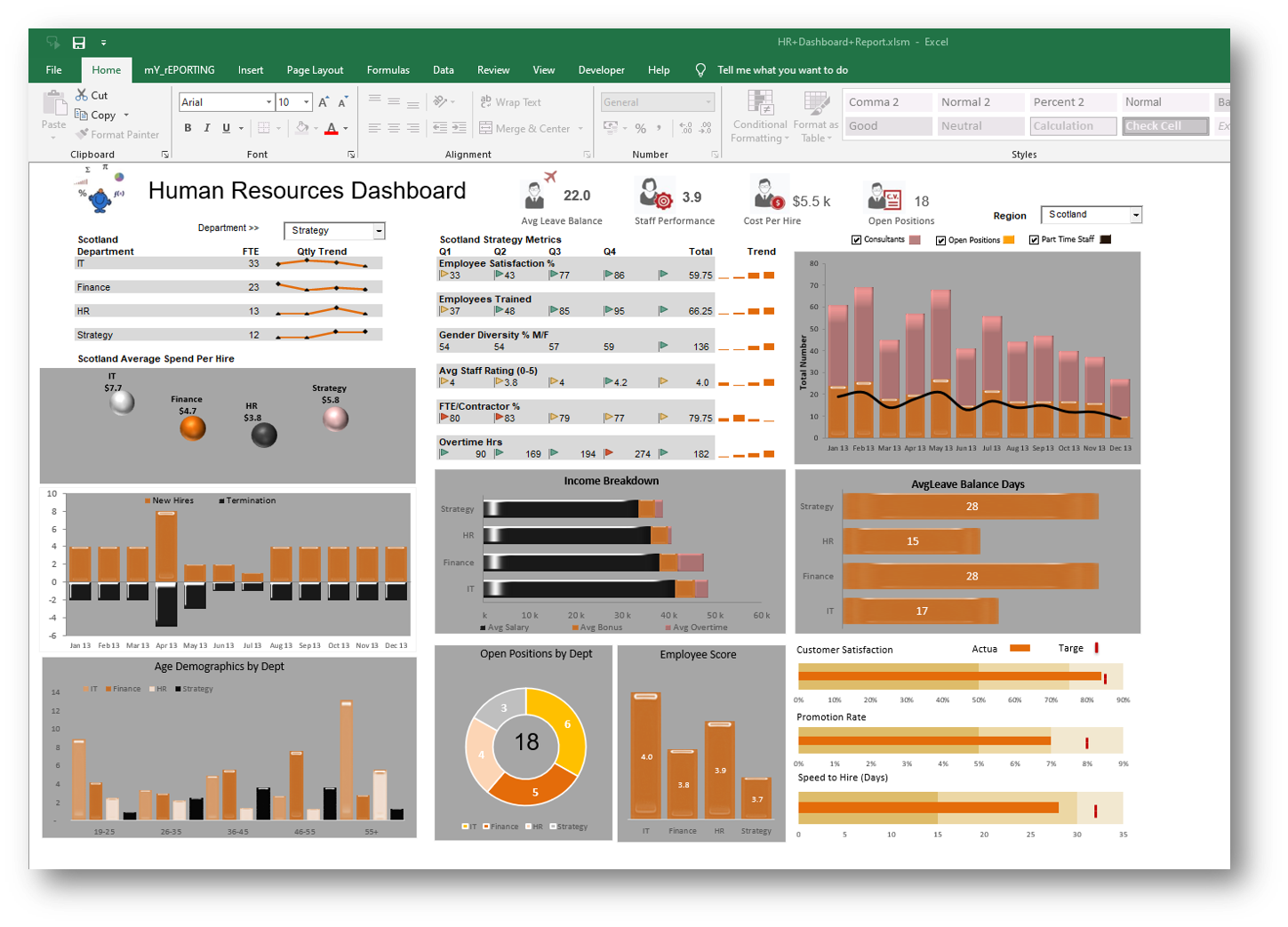Click the Tell me search field
This screenshot has height=927, width=1288.
782,70
